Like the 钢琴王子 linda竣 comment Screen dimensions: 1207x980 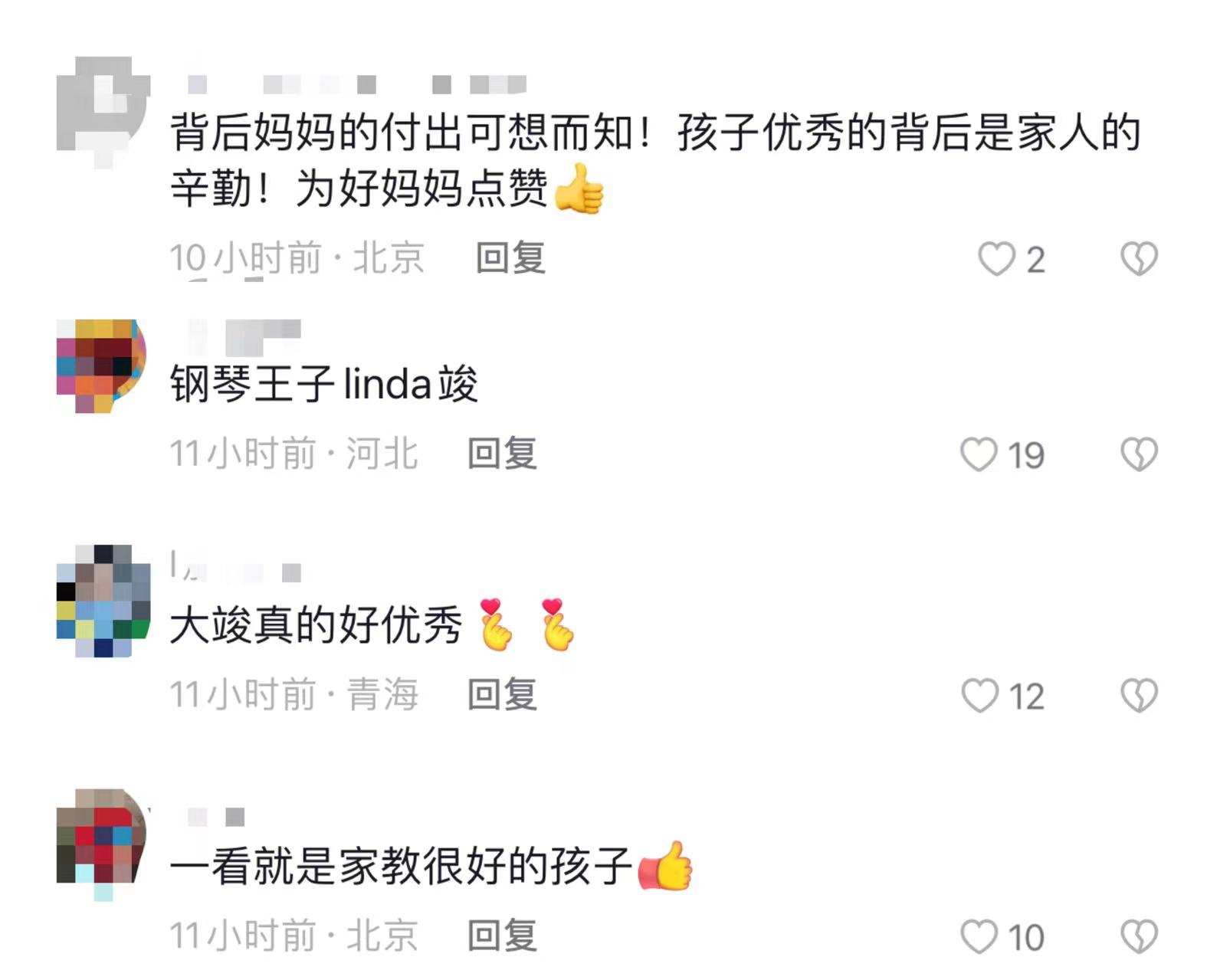point(979,454)
